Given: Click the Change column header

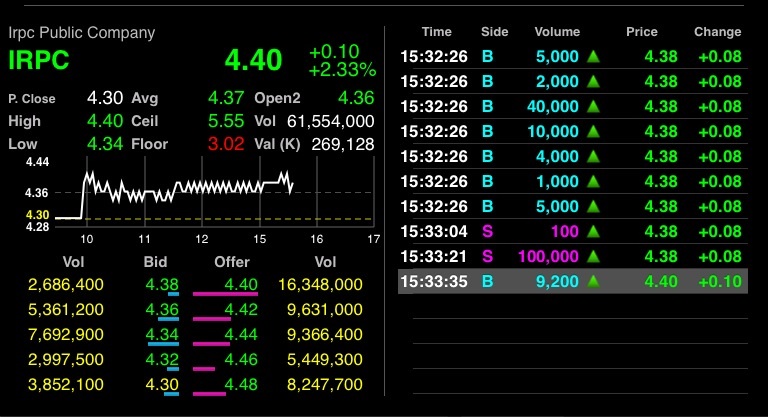Looking at the screenshot, I should (718, 32).
